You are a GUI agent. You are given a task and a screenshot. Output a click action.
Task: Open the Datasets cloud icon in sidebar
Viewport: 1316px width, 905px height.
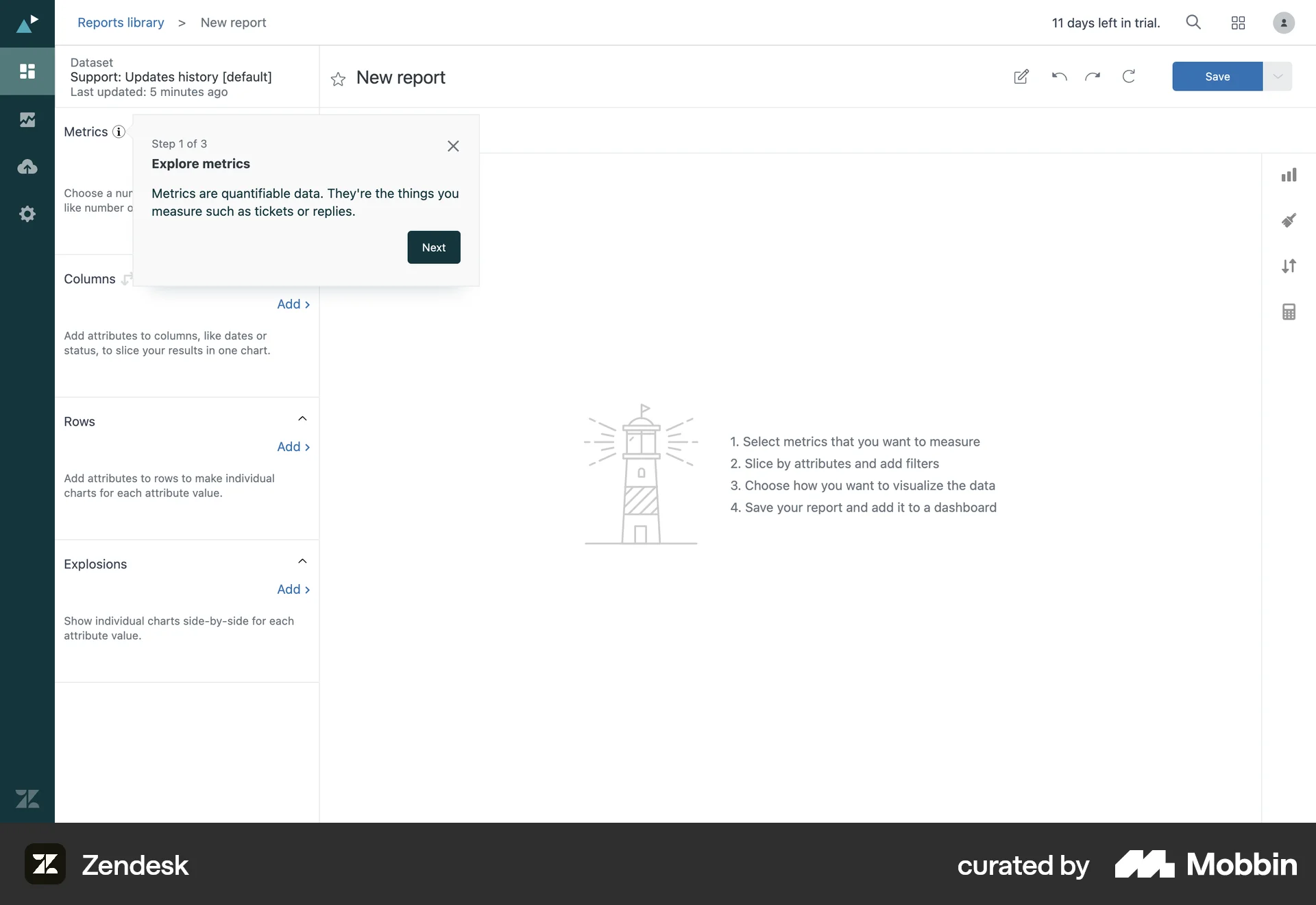27,167
